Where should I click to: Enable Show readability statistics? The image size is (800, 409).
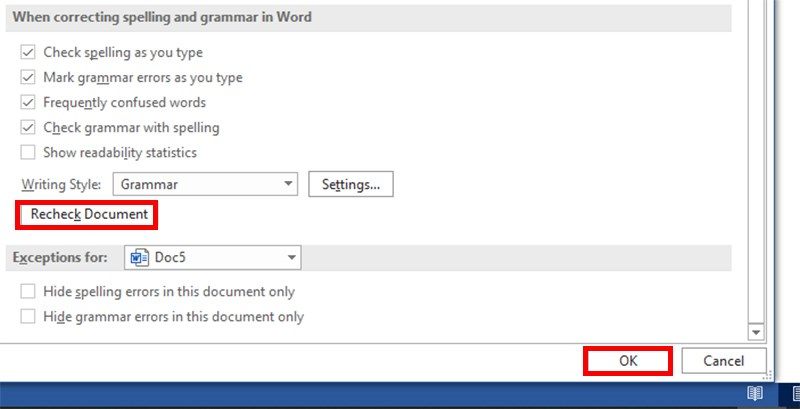click(x=28, y=152)
